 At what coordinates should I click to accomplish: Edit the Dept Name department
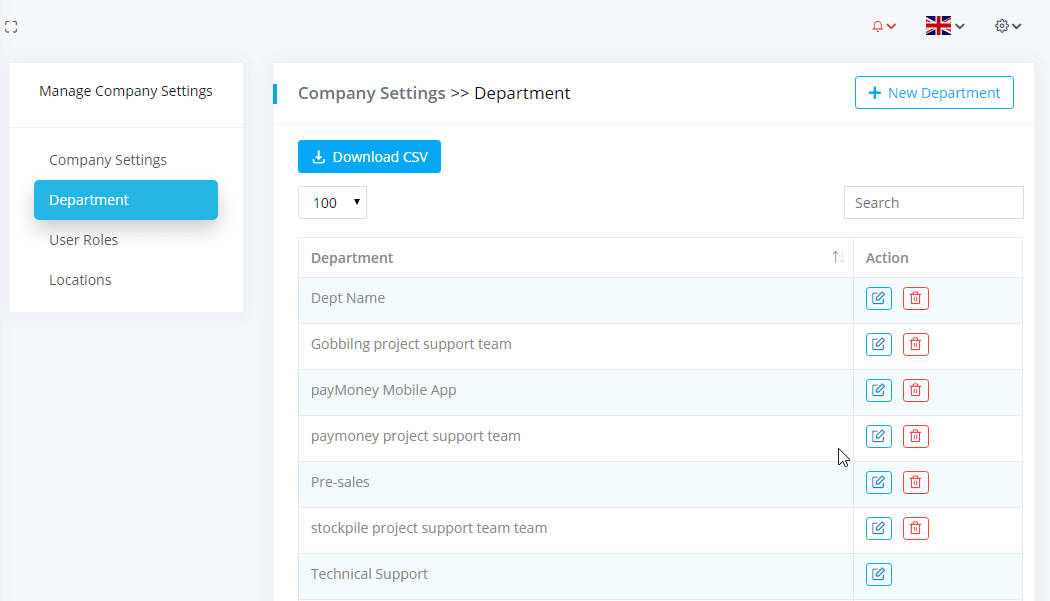(x=879, y=299)
